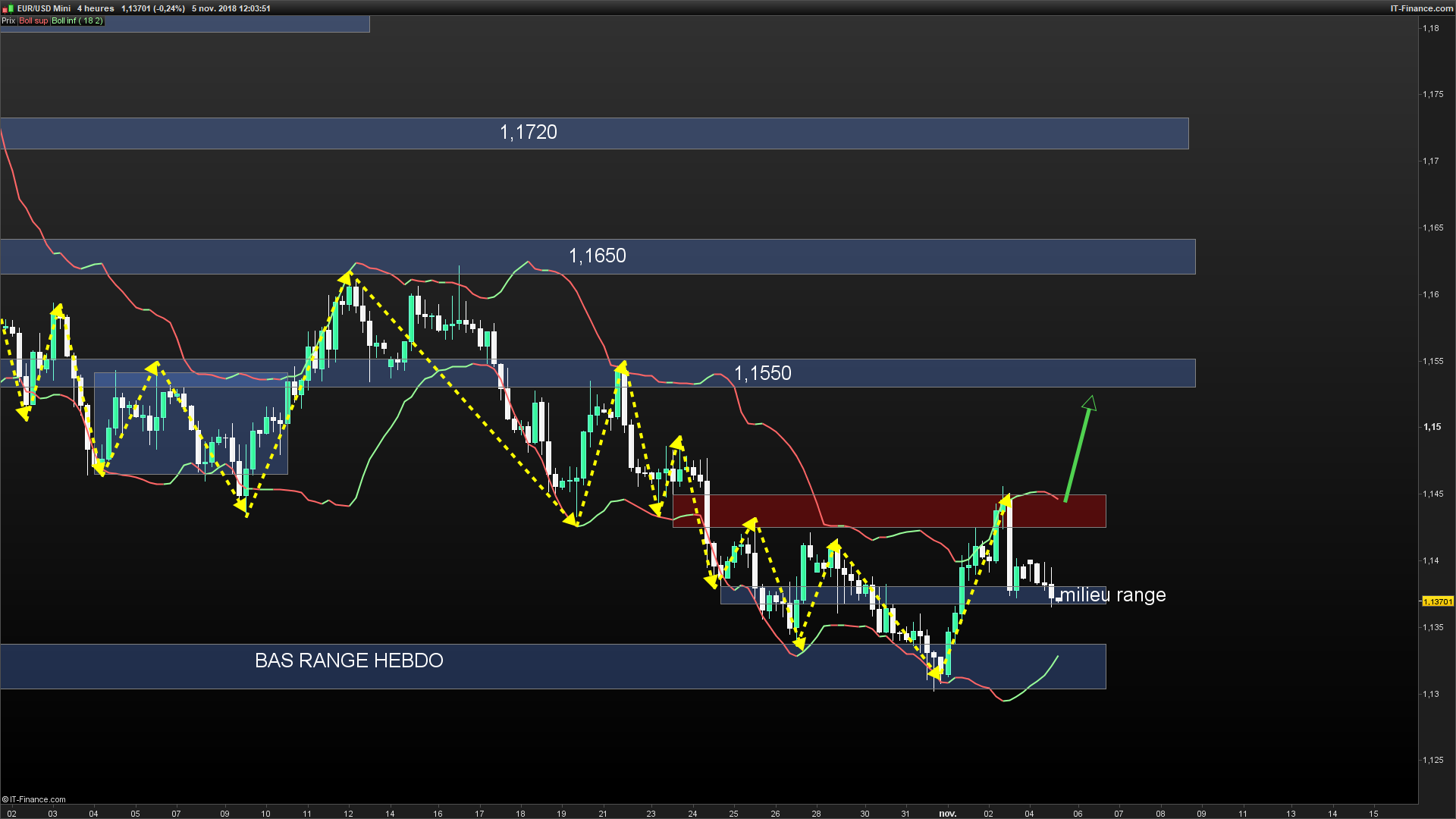Click the IT-Finance.com copyright text at bottom left
This screenshot has width=1456, height=819.
(x=34, y=799)
